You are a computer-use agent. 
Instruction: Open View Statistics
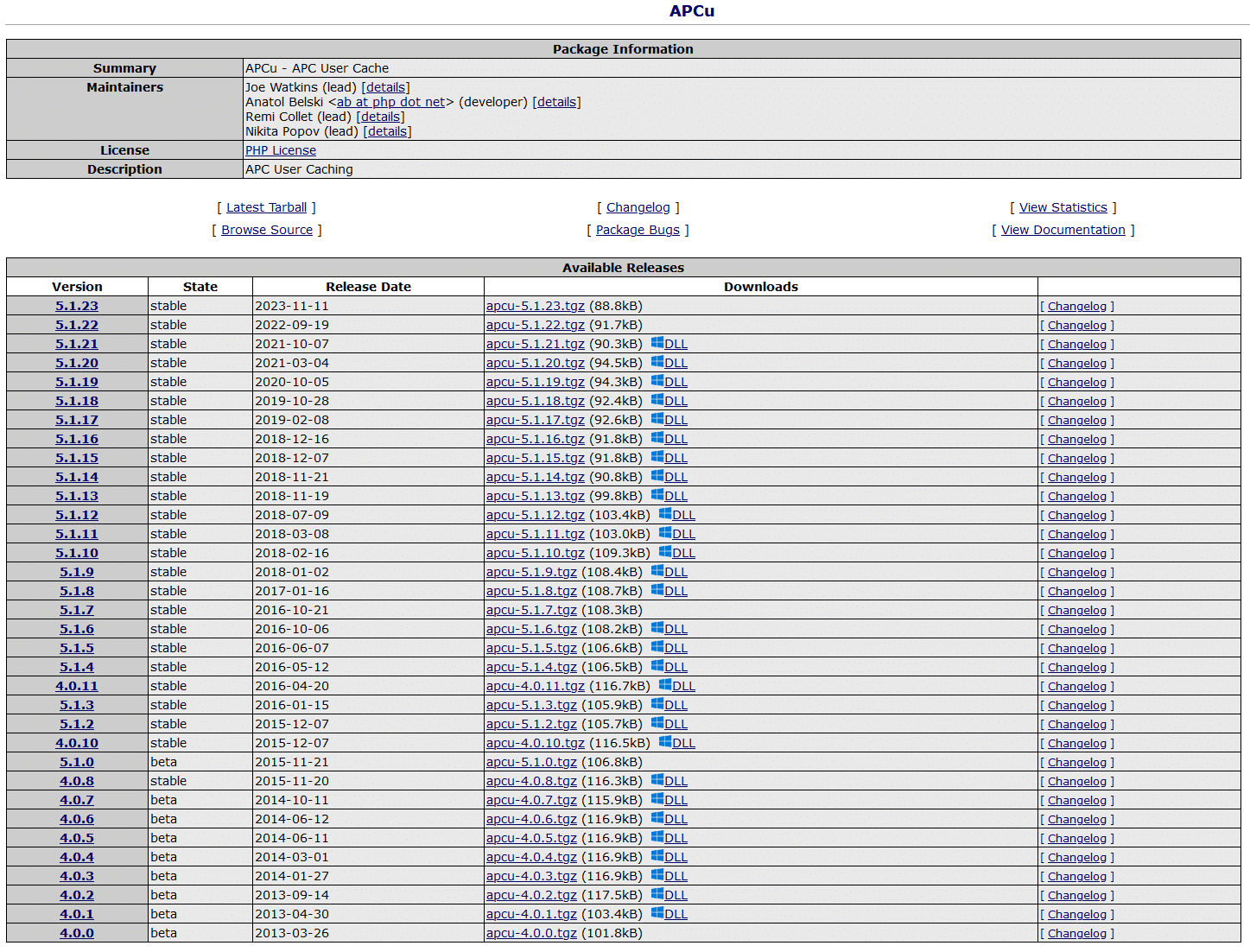1063,207
